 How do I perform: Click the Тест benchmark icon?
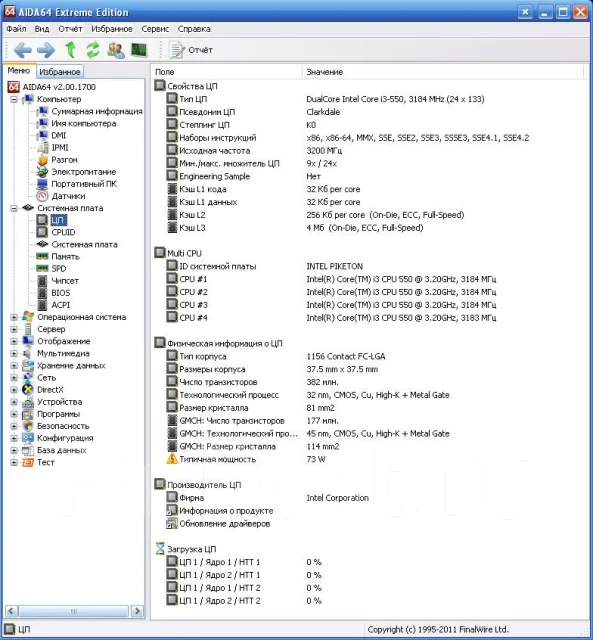point(28,462)
